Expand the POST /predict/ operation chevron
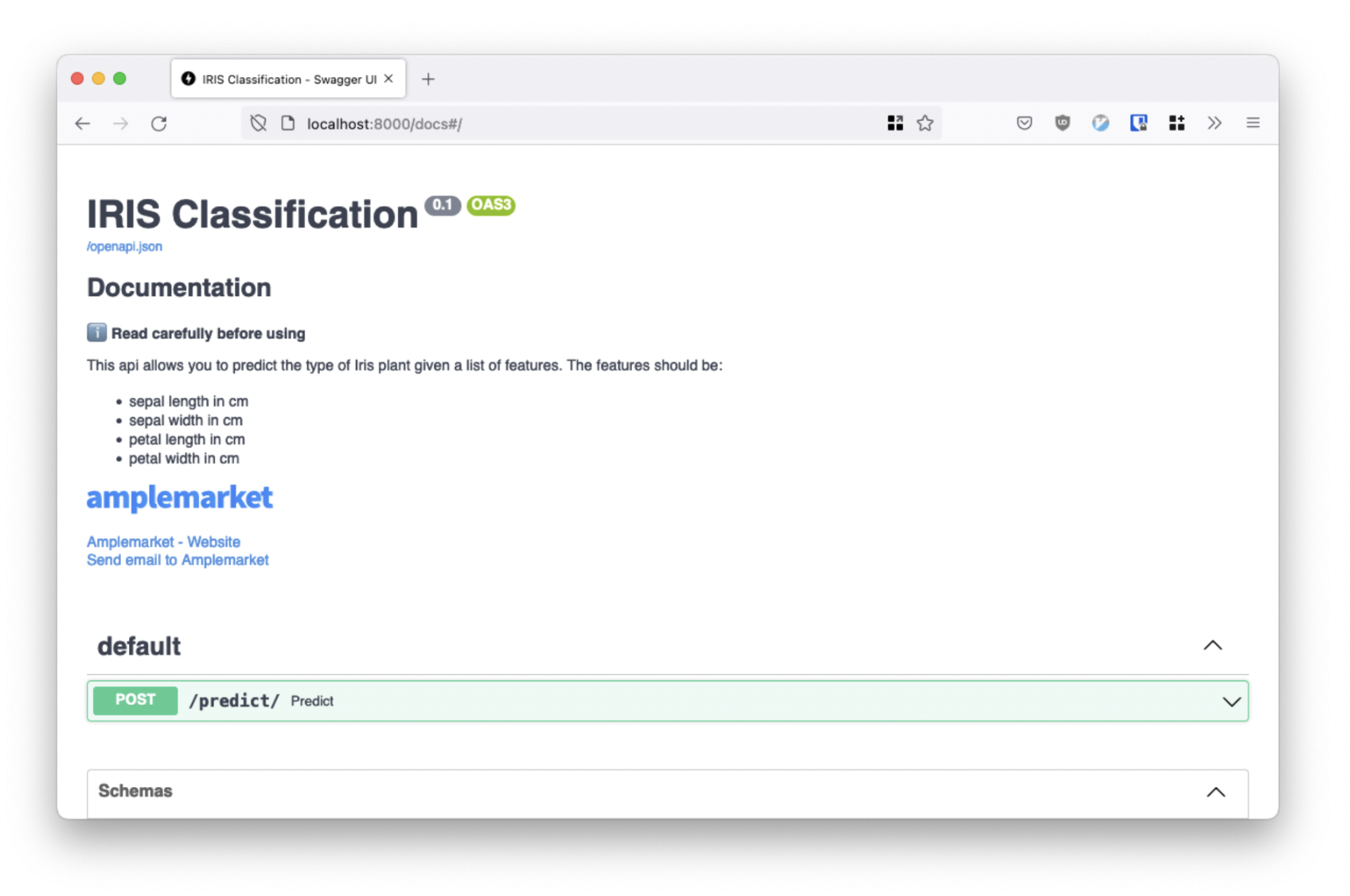The image size is (1350, 896). [1231, 702]
